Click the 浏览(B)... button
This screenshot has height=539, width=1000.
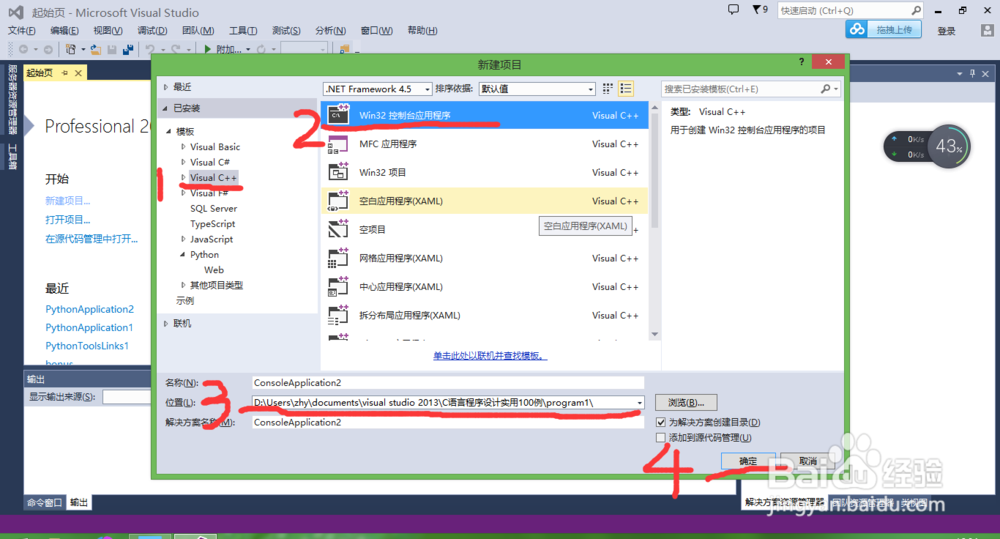pyautogui.click(x=686, y=402)
